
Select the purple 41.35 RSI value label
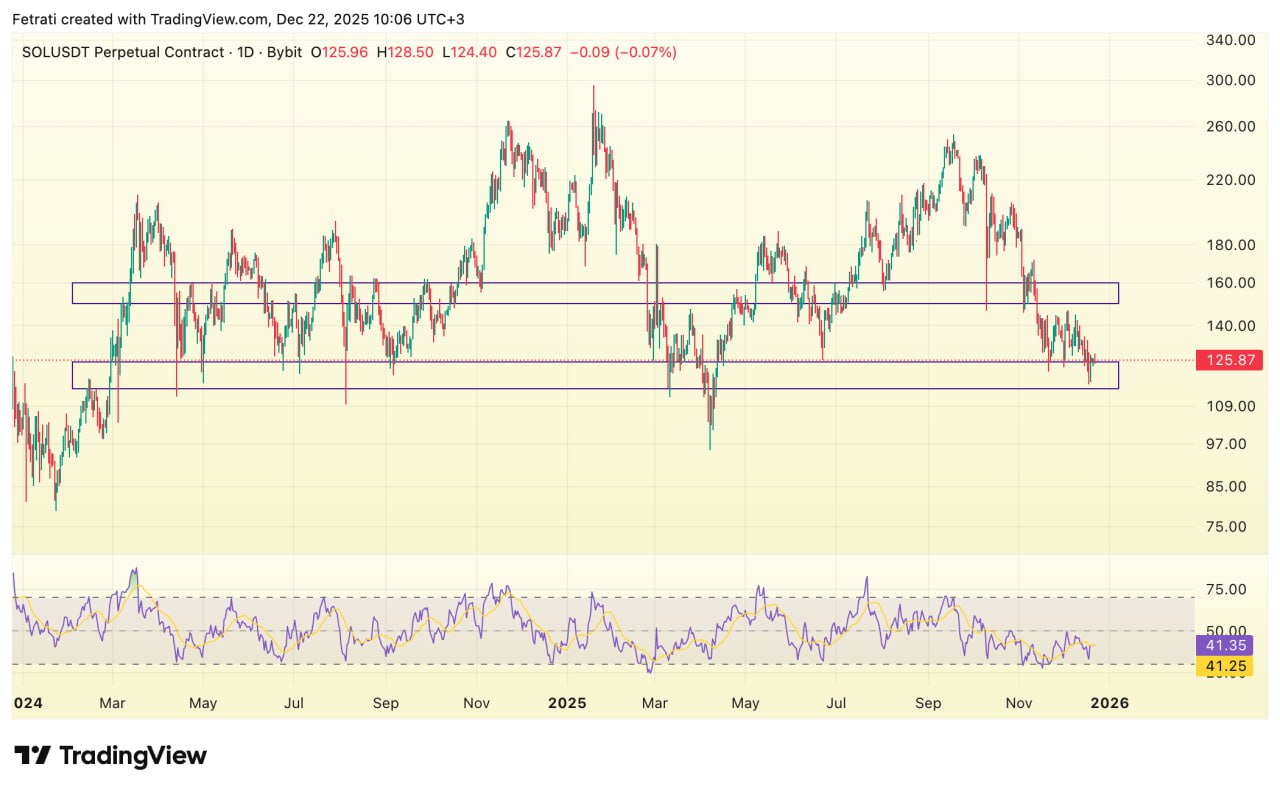coord(1222,646)
